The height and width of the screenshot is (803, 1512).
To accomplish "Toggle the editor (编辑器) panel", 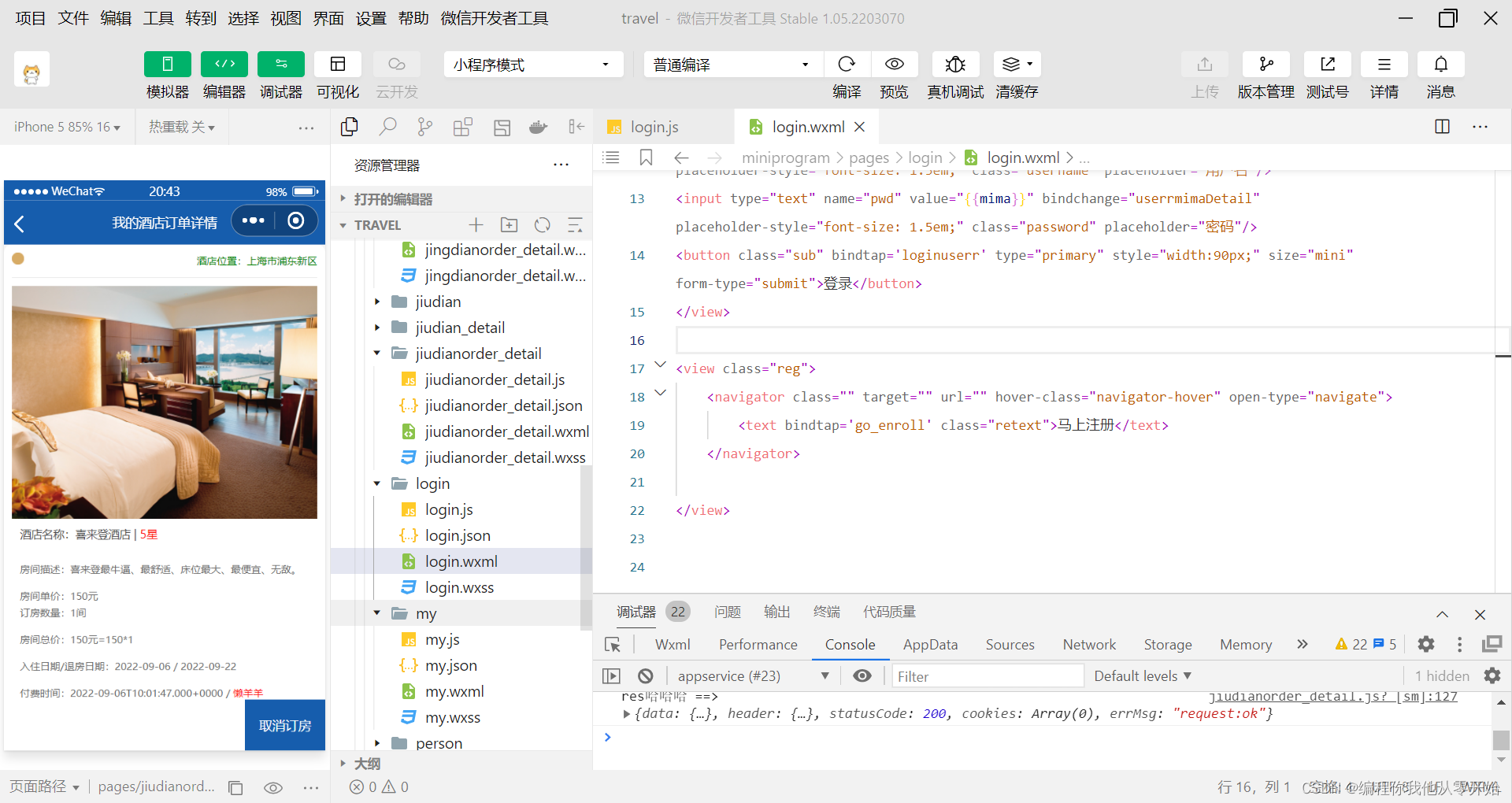I will pyautogui.click(x=224, y=64).
